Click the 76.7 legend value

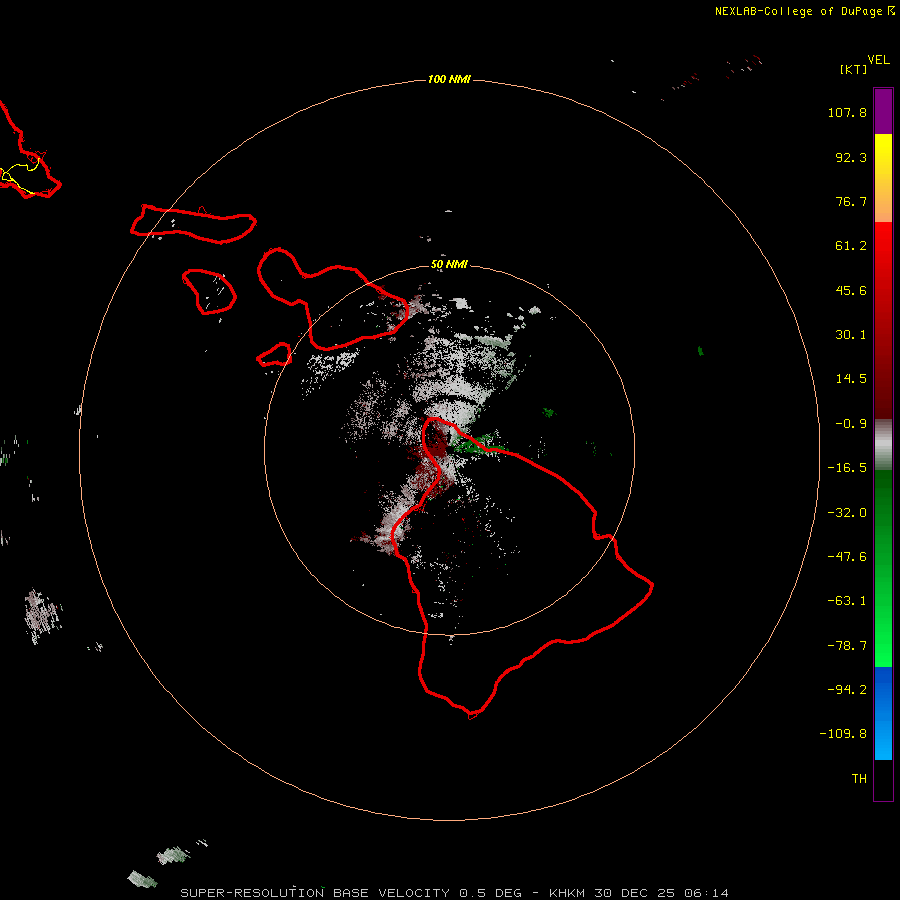pyautogui.click(x=851, y=201)
